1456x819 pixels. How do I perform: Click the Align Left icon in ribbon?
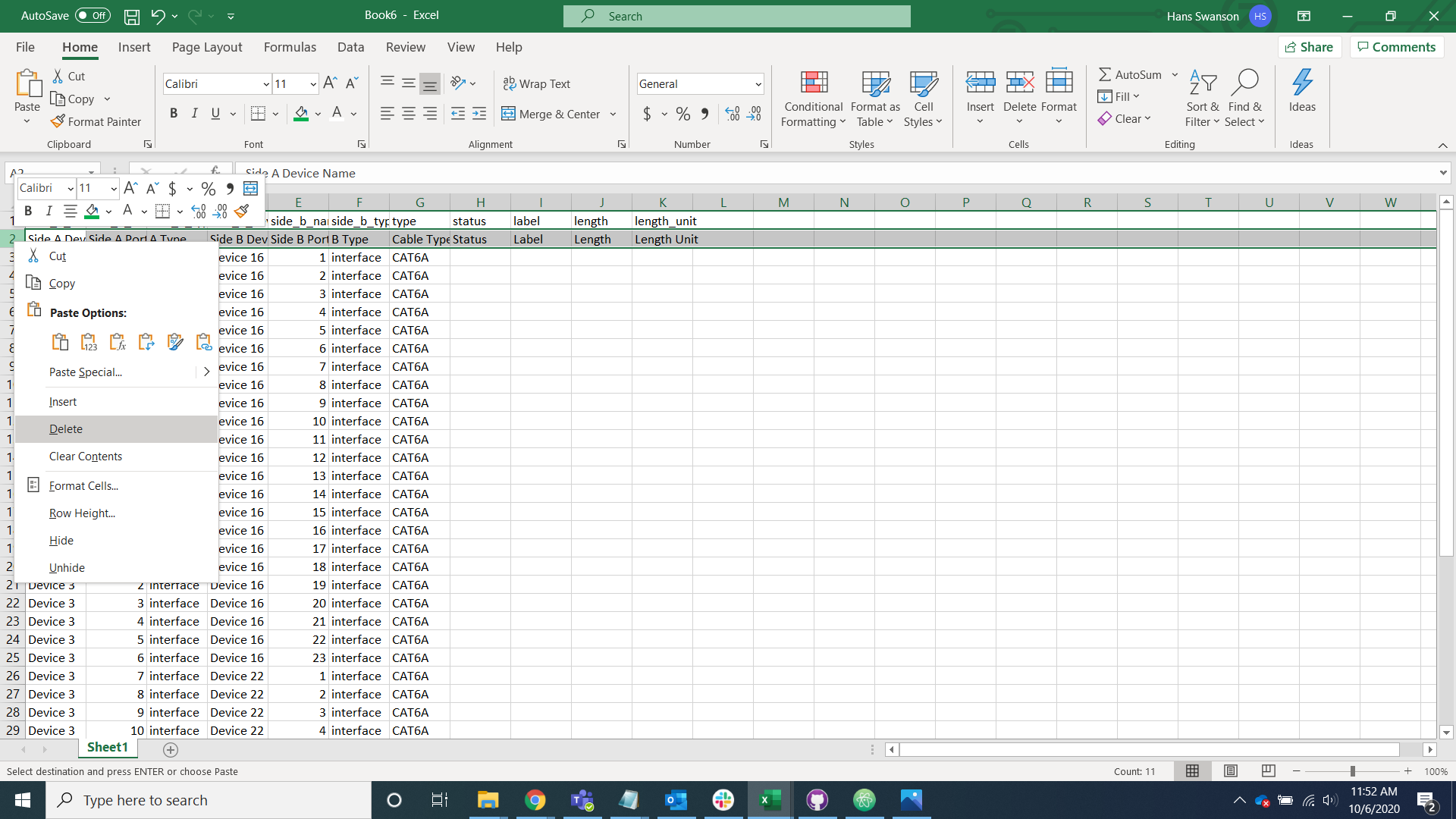pos(387,114)
